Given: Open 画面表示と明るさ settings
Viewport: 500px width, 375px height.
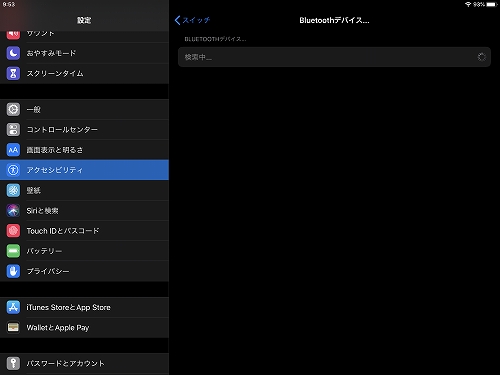Looking at the screenshot, I should tap(84, 150).
